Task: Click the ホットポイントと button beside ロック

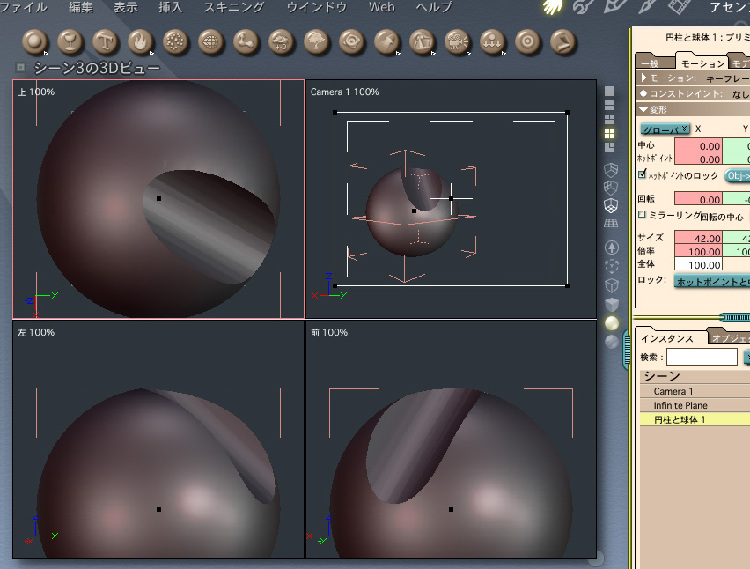Action: [x=712, y=281]
